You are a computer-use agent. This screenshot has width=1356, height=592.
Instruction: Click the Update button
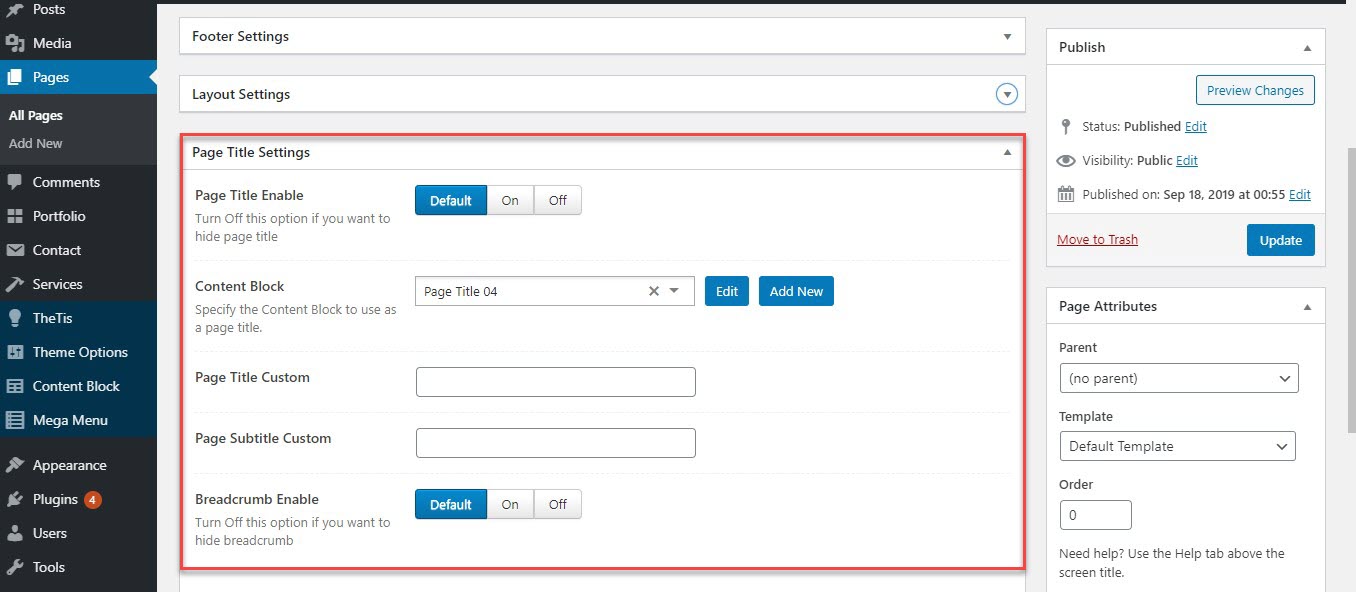(1281, 240)
